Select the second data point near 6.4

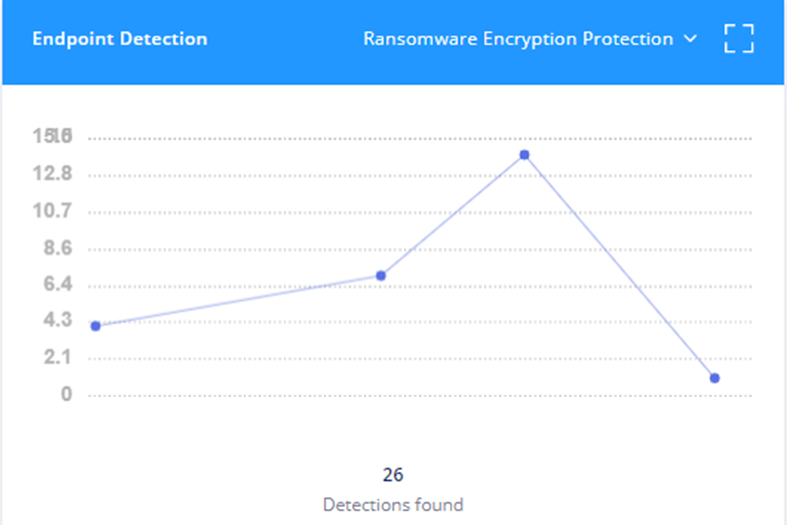(x=381, y=276)
